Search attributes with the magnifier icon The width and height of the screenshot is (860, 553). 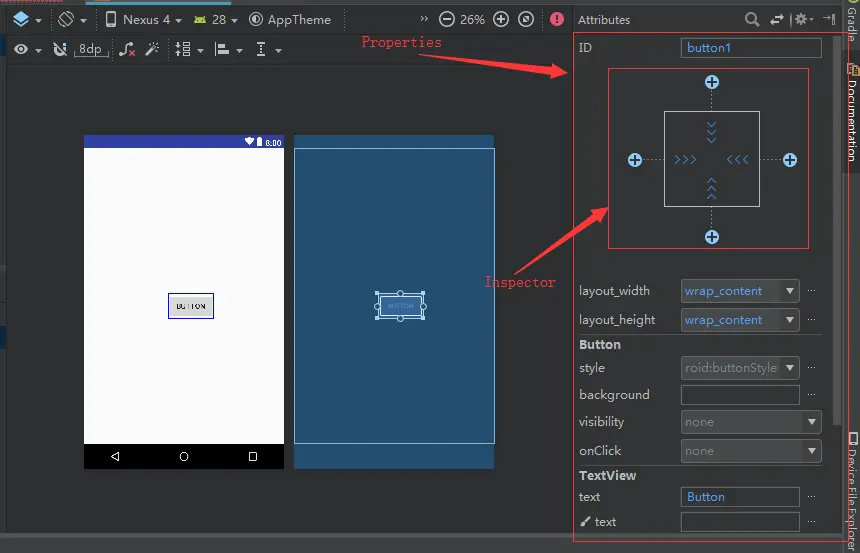[x=752, y=20]
